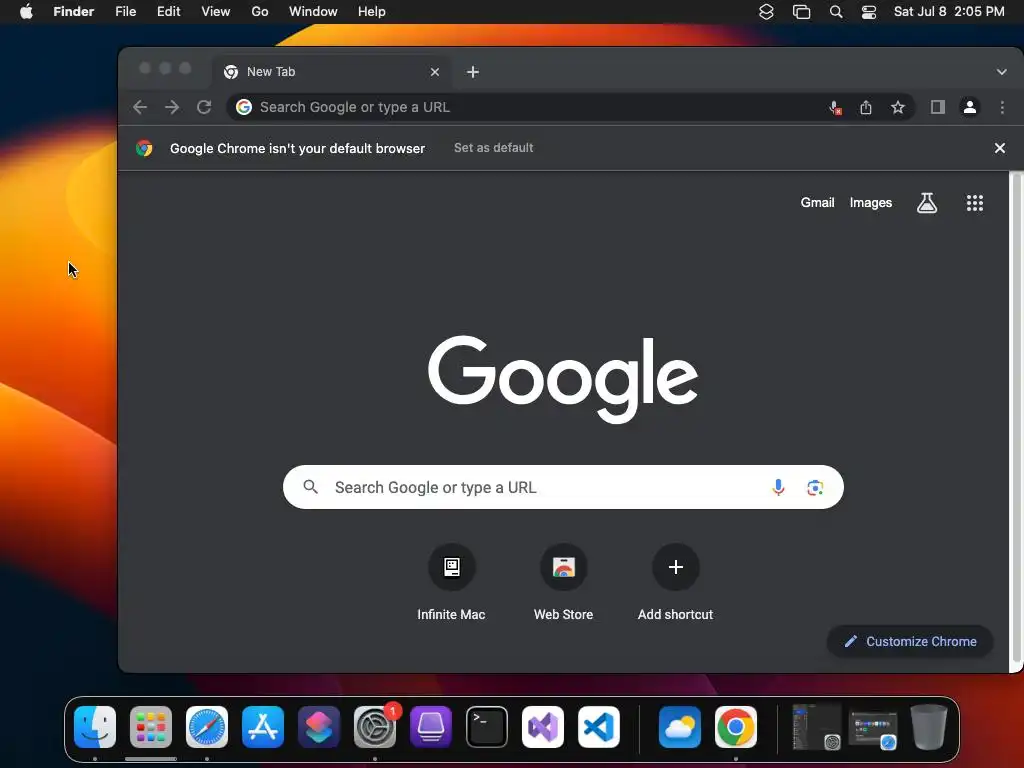Dismiss the default browser notification bar

[x=999, y=148]
